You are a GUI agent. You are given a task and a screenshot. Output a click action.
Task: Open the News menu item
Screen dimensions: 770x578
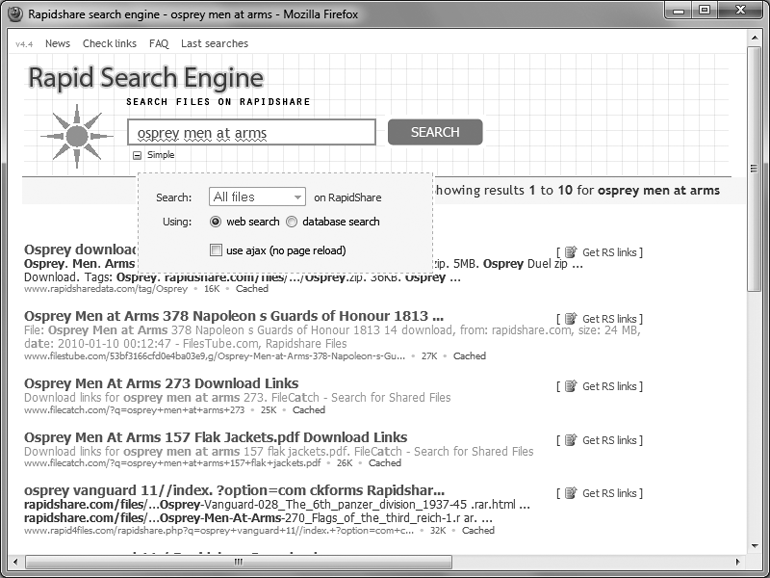pyautogui.click(x=58, y=44)
